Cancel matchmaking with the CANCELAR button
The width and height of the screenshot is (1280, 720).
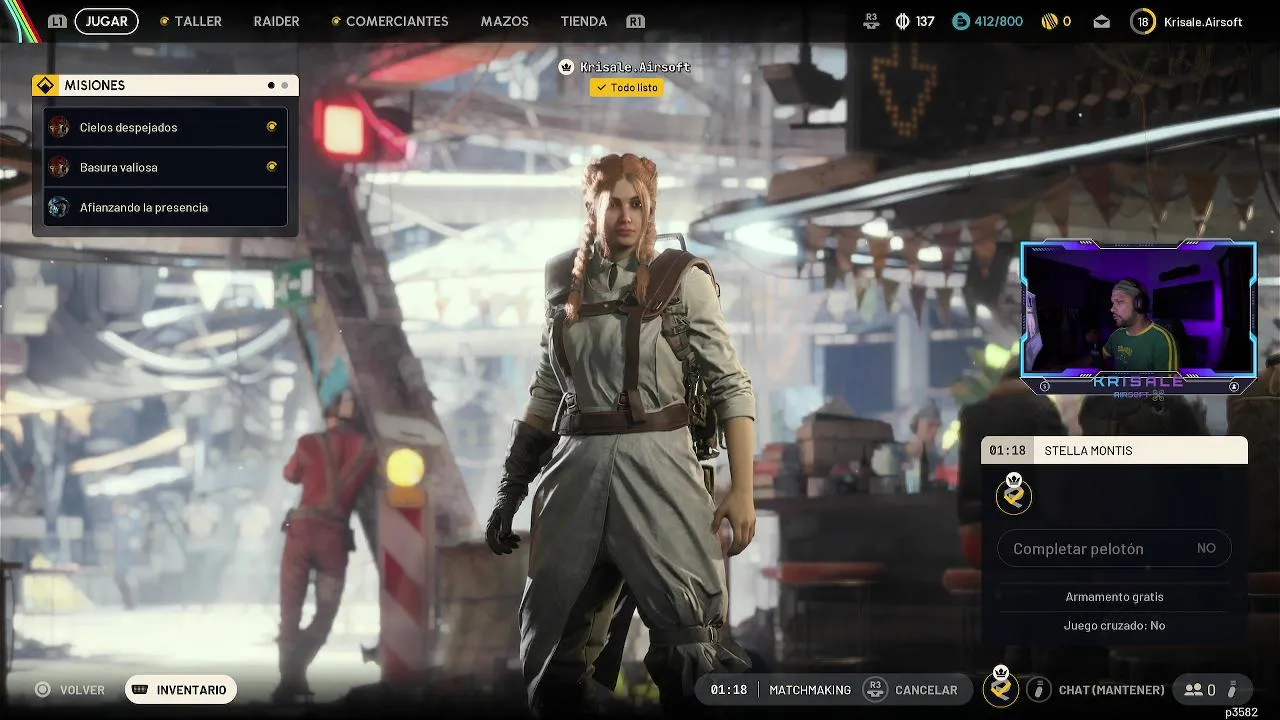pos(926,690)
